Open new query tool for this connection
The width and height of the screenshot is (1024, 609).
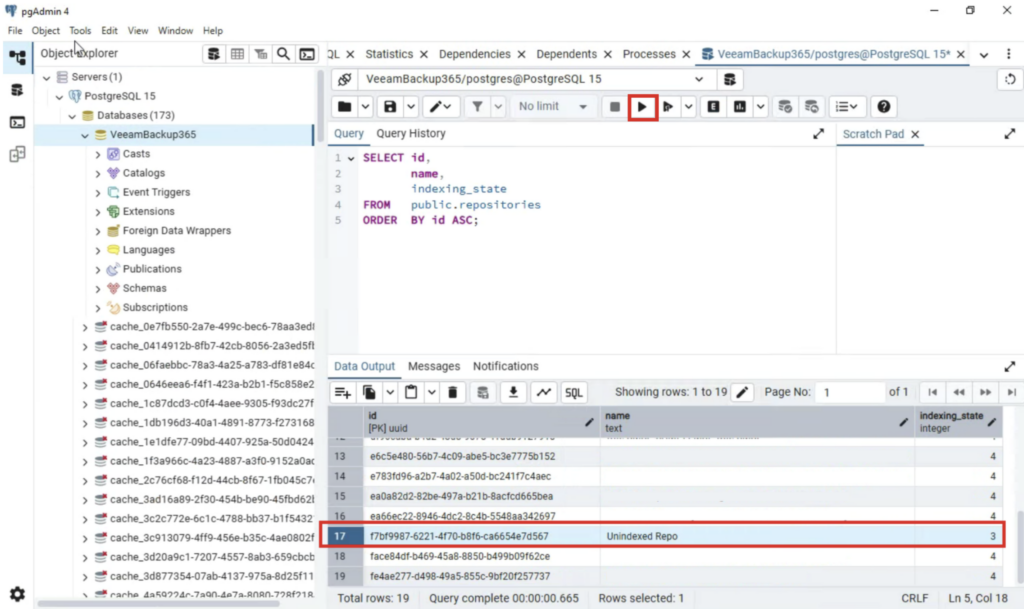click(x=729, y=80)
